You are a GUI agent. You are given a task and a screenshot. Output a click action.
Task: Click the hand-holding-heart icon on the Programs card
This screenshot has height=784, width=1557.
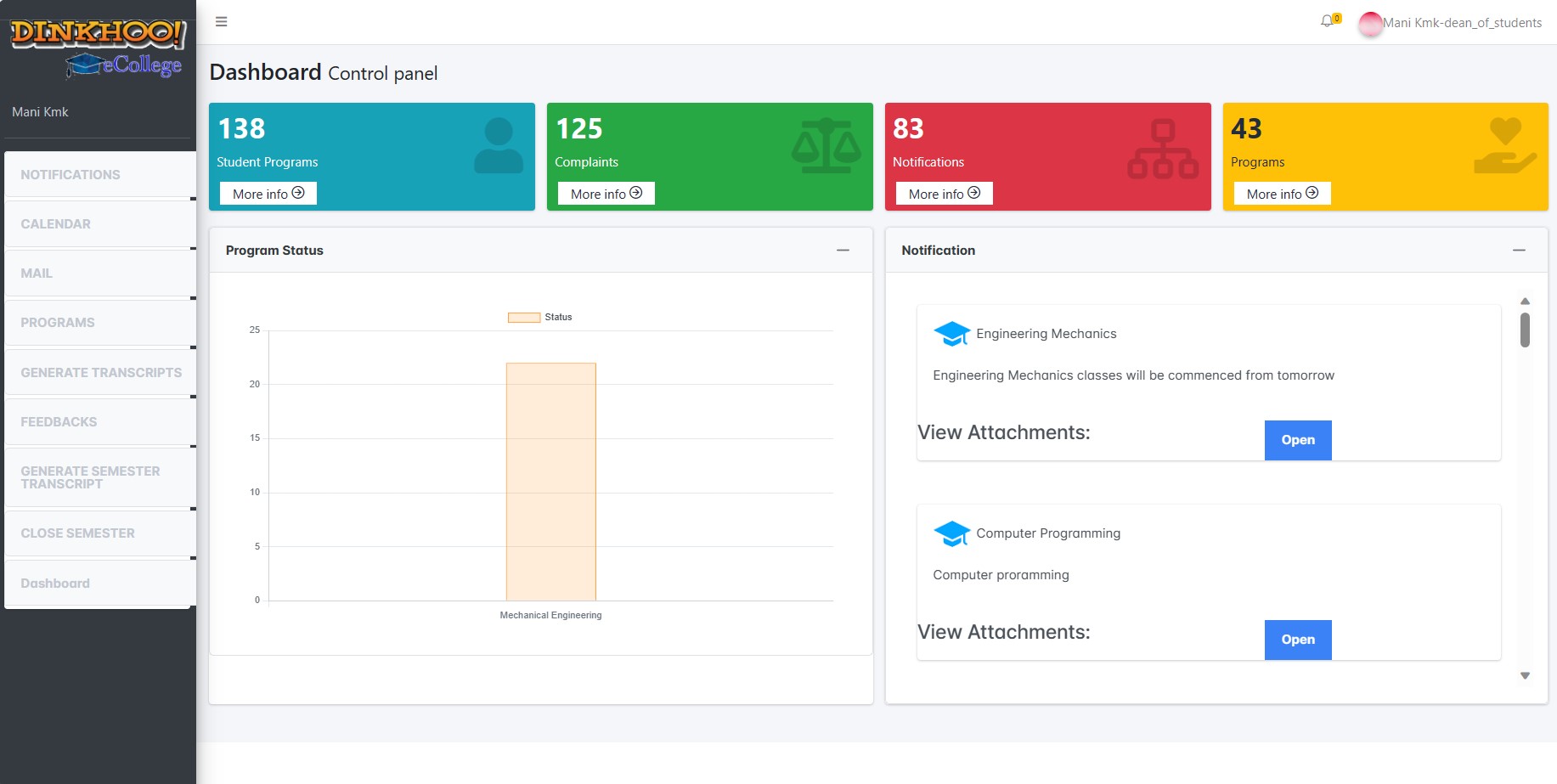1505,145
